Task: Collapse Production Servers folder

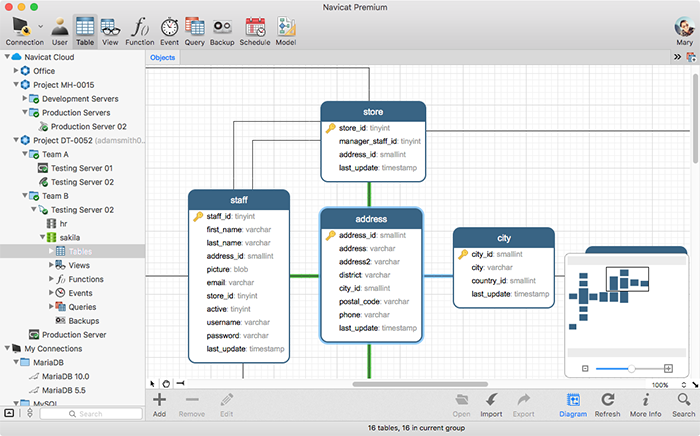Action: (x=25, y=112)
